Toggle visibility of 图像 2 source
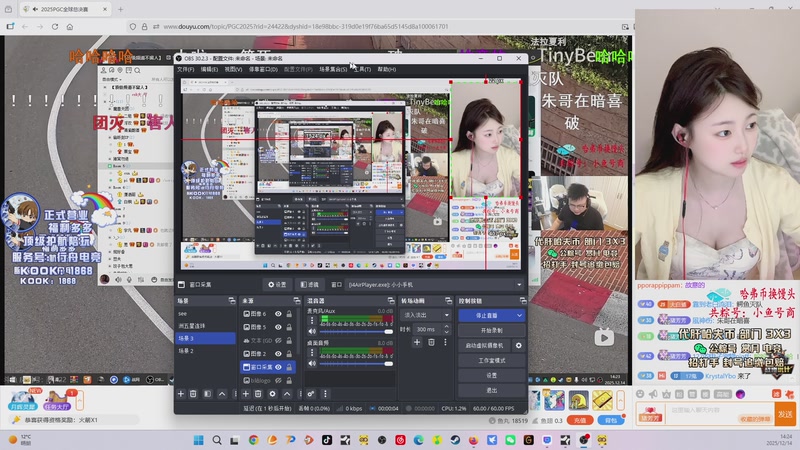 (278, 354)
